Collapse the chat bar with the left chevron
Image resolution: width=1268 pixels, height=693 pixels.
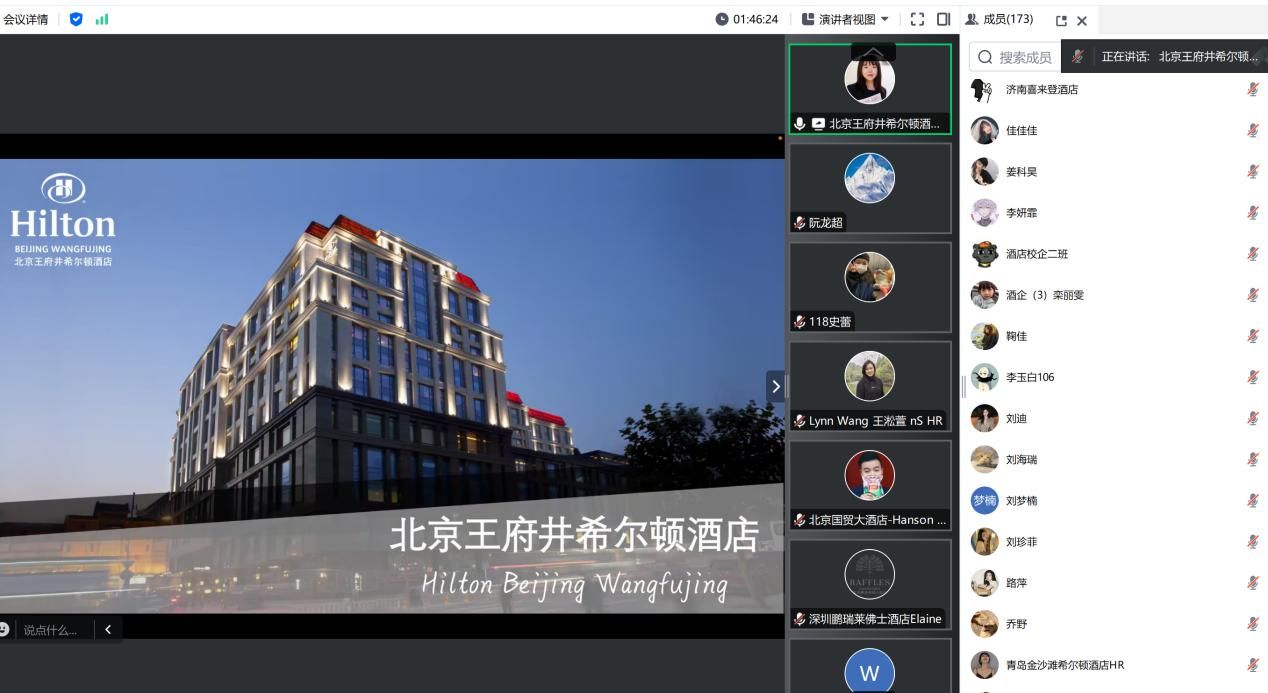coord(108,629)
